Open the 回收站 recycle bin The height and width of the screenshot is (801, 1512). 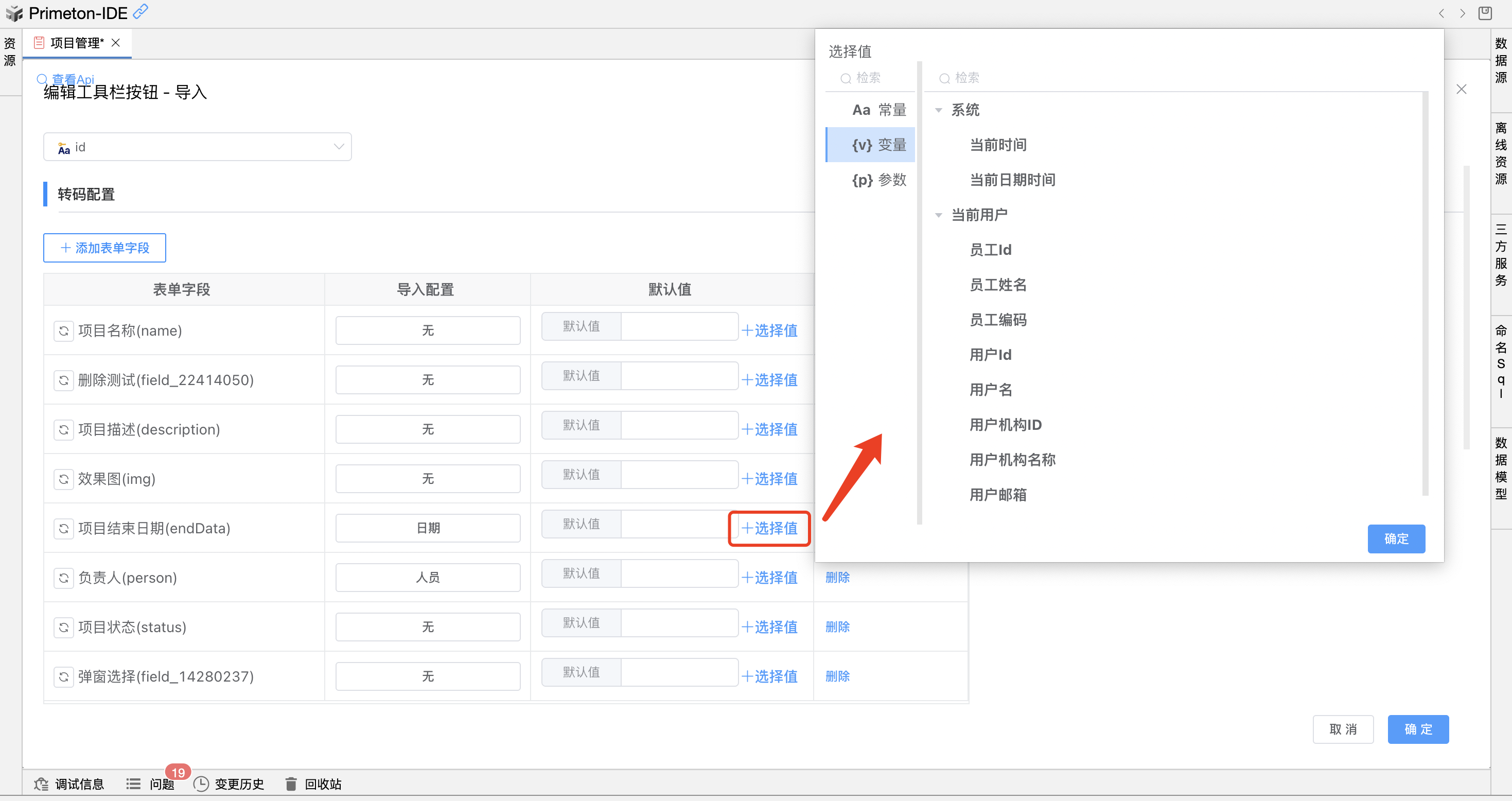pyautogui.click(x=291, y=784)
